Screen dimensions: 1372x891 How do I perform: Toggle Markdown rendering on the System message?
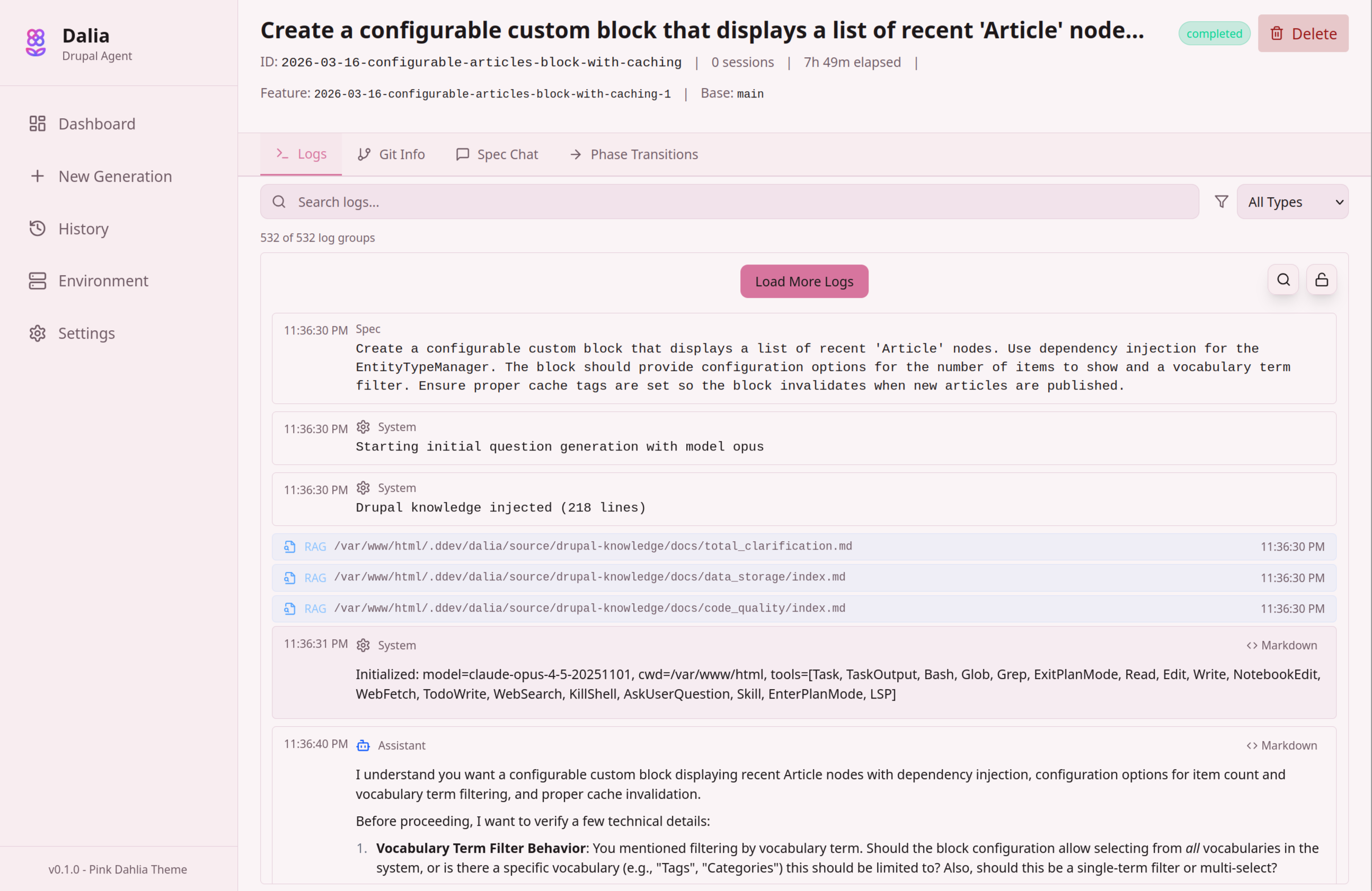point(1281,645)
